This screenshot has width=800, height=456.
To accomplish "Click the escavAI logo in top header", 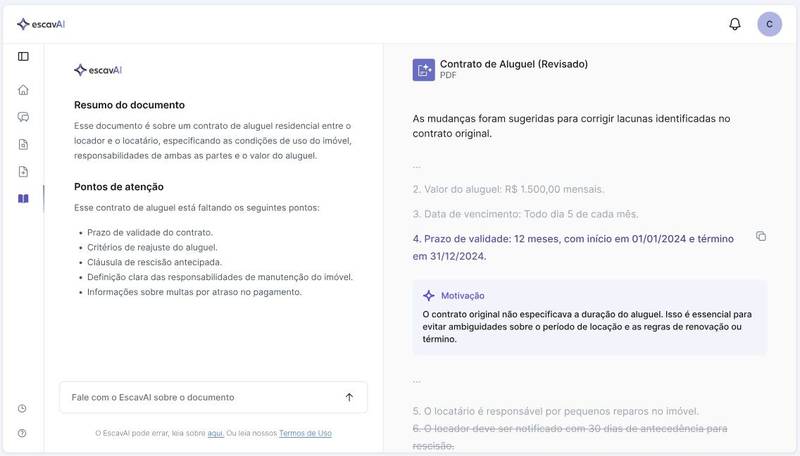I will pos(41,24).
